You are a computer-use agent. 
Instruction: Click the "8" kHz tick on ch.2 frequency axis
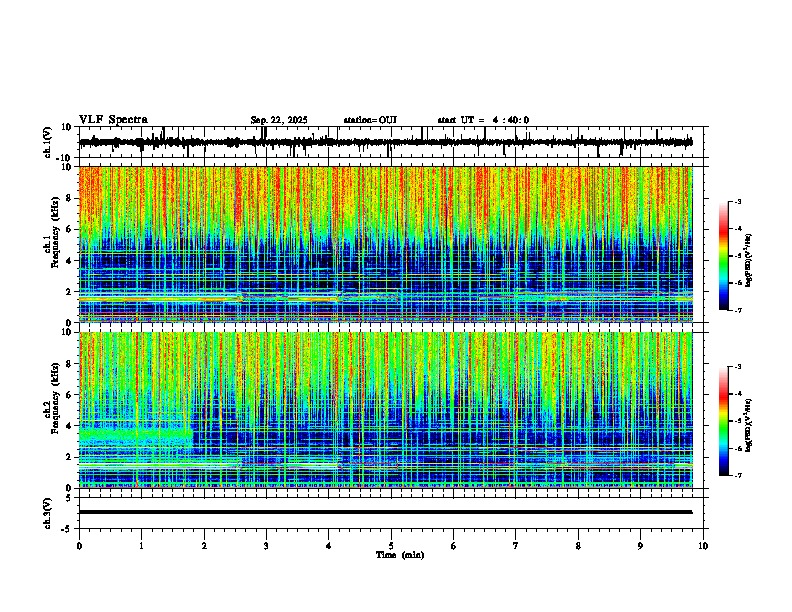pos(70,364)
